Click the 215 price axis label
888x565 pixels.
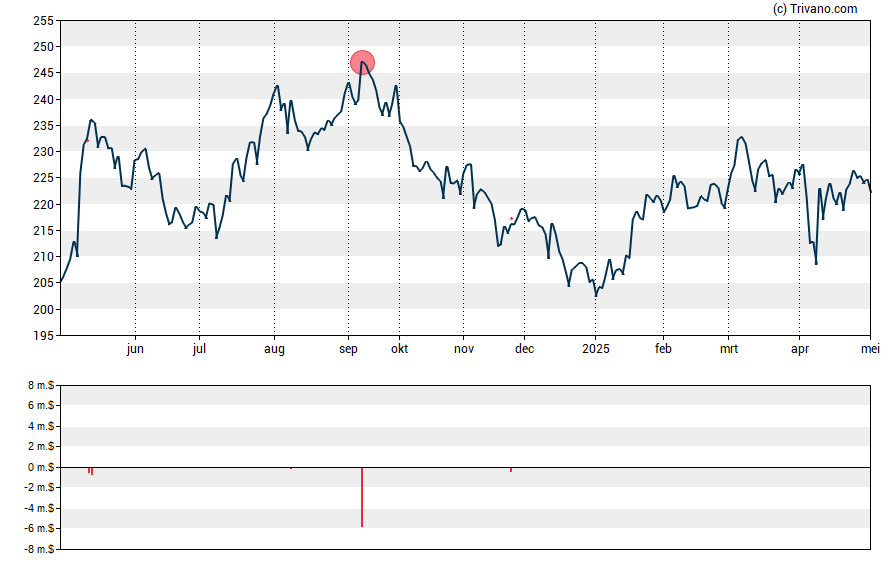pyautogui.click(x=43, y=230)
